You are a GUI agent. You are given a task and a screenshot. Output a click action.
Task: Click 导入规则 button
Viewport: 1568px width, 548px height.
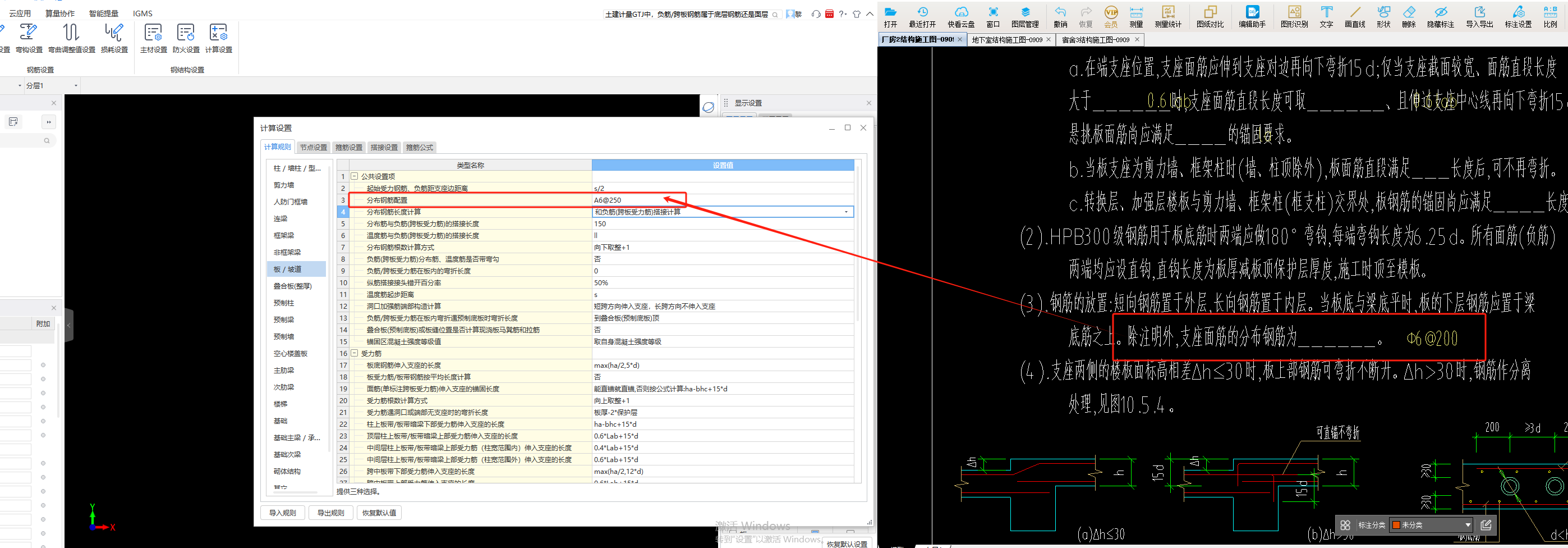[282, 513]
